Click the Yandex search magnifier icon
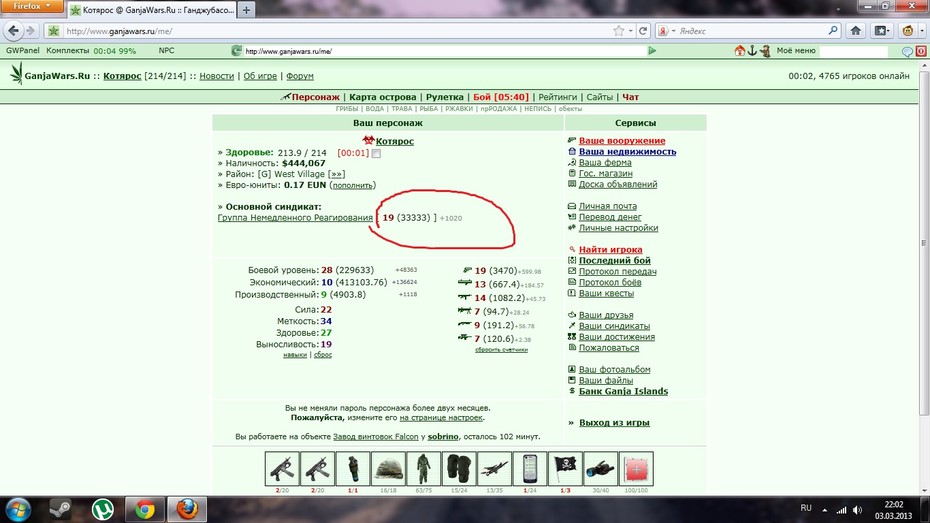The height and width of the screenshot is (523, 930). (833, 30)
